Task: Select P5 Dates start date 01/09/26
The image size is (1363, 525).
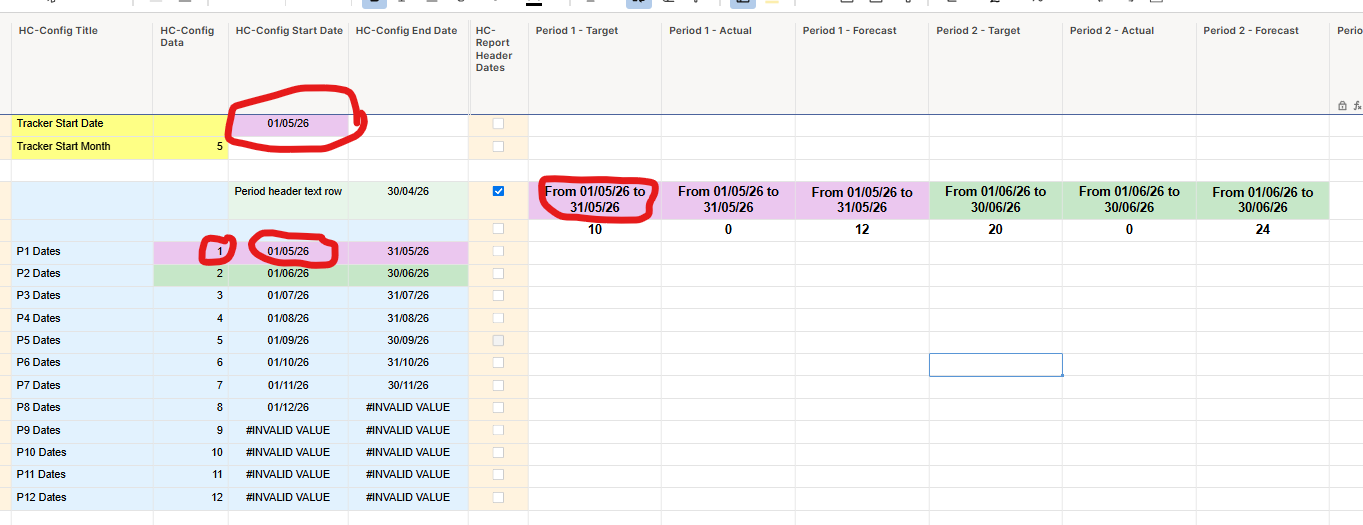Action: [289, 341]
